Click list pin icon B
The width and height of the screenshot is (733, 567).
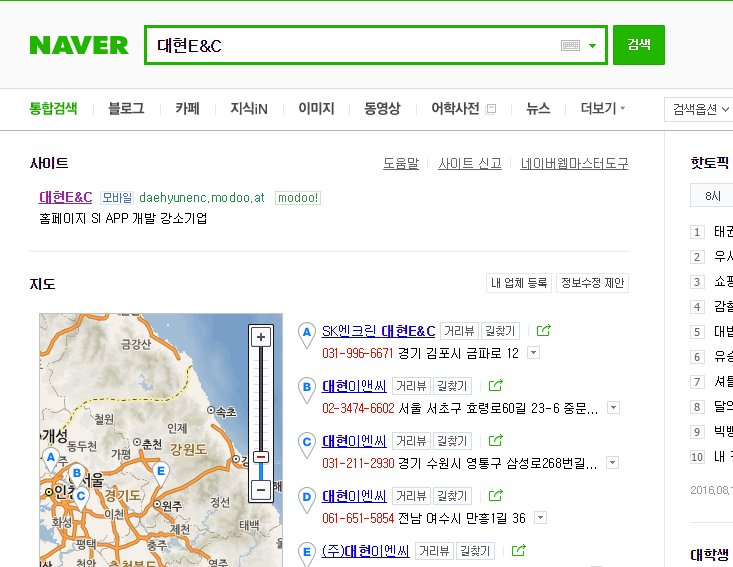click(x=307, y=390)
